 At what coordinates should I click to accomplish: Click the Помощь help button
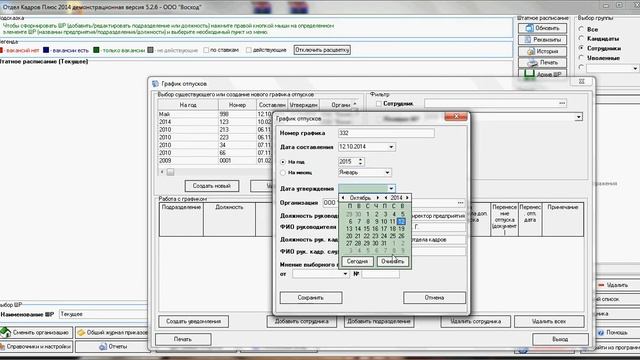613,333
